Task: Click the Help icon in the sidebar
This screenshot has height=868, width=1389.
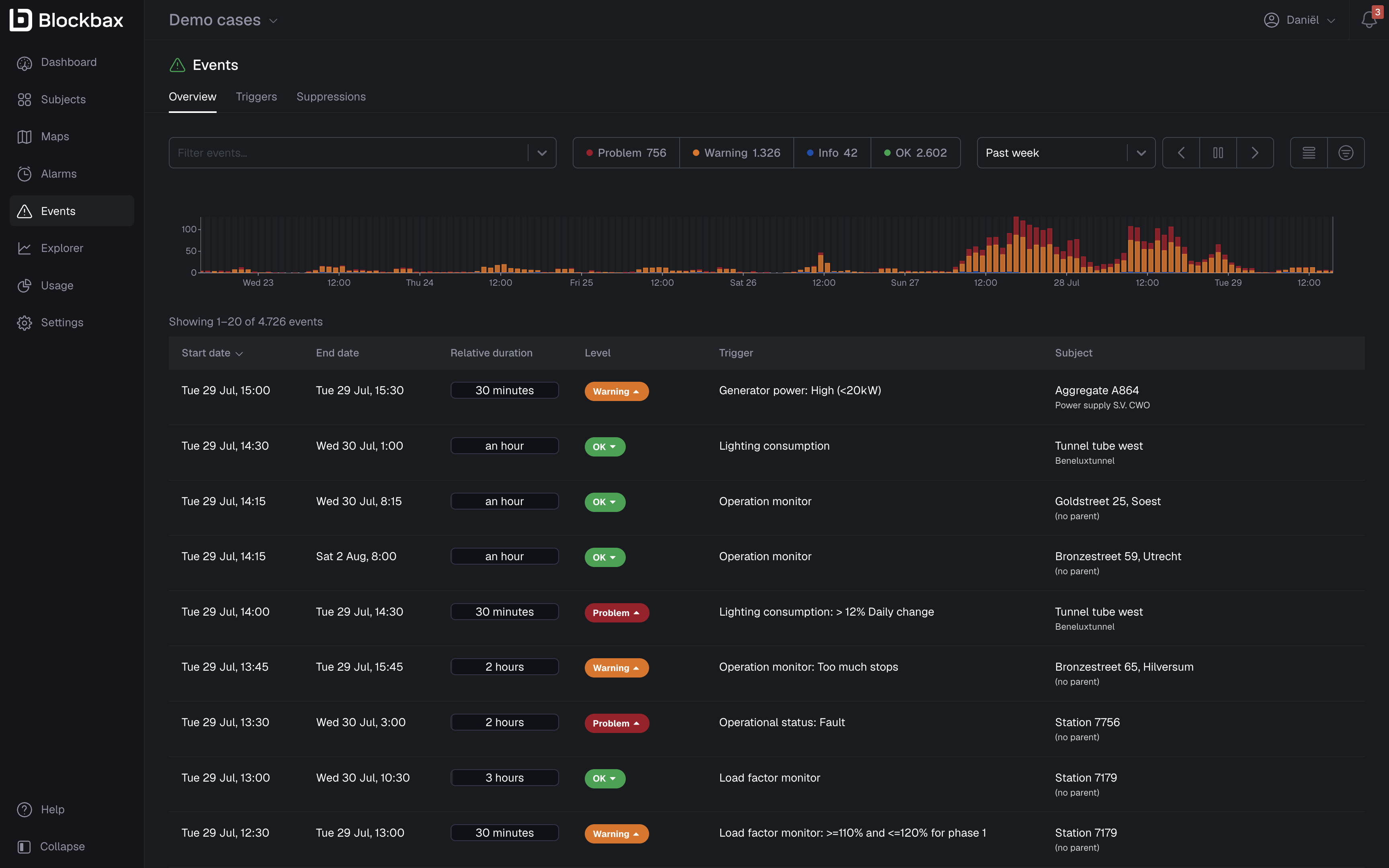Action: (x=24, y=809)
